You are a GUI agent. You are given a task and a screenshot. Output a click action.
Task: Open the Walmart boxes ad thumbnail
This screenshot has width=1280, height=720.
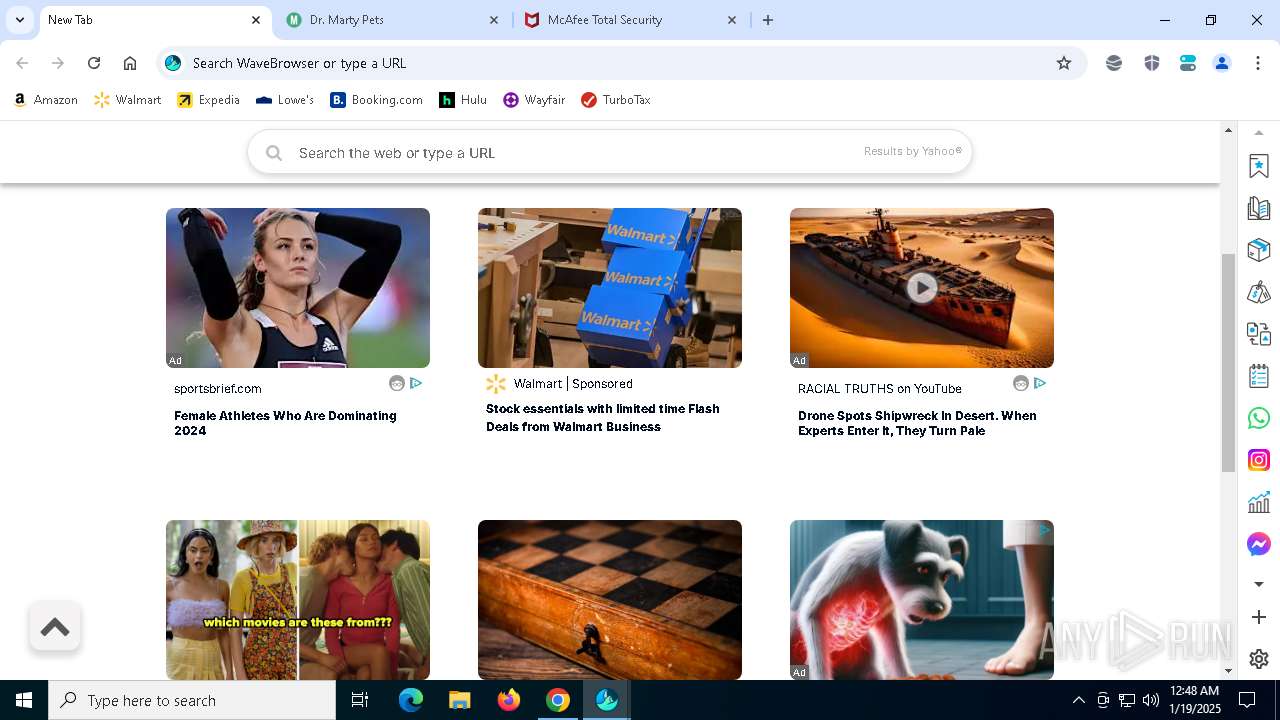tap(610, 288)
